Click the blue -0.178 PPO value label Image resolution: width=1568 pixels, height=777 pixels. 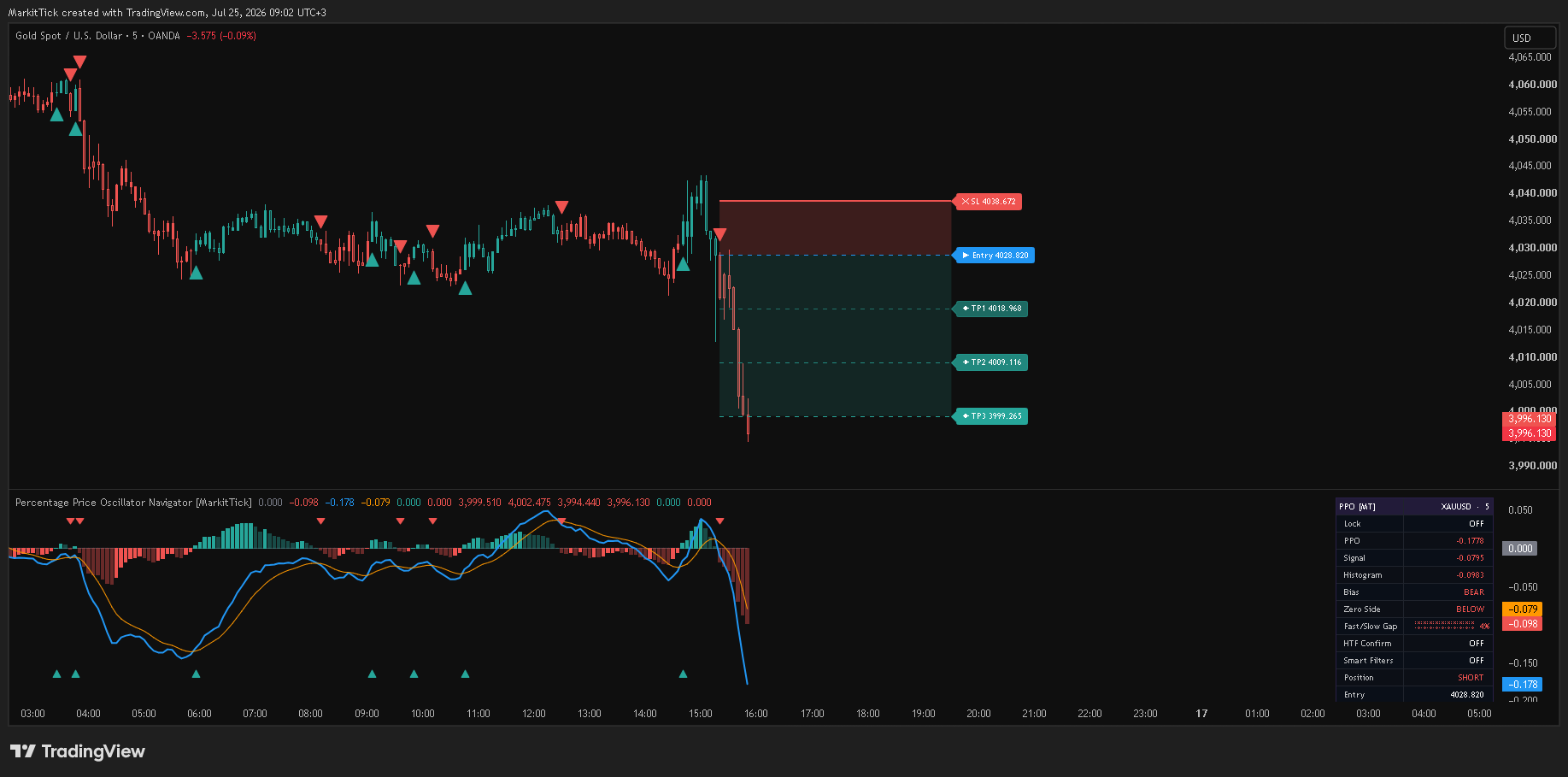pyautogui.click(x=1523, y=685)
